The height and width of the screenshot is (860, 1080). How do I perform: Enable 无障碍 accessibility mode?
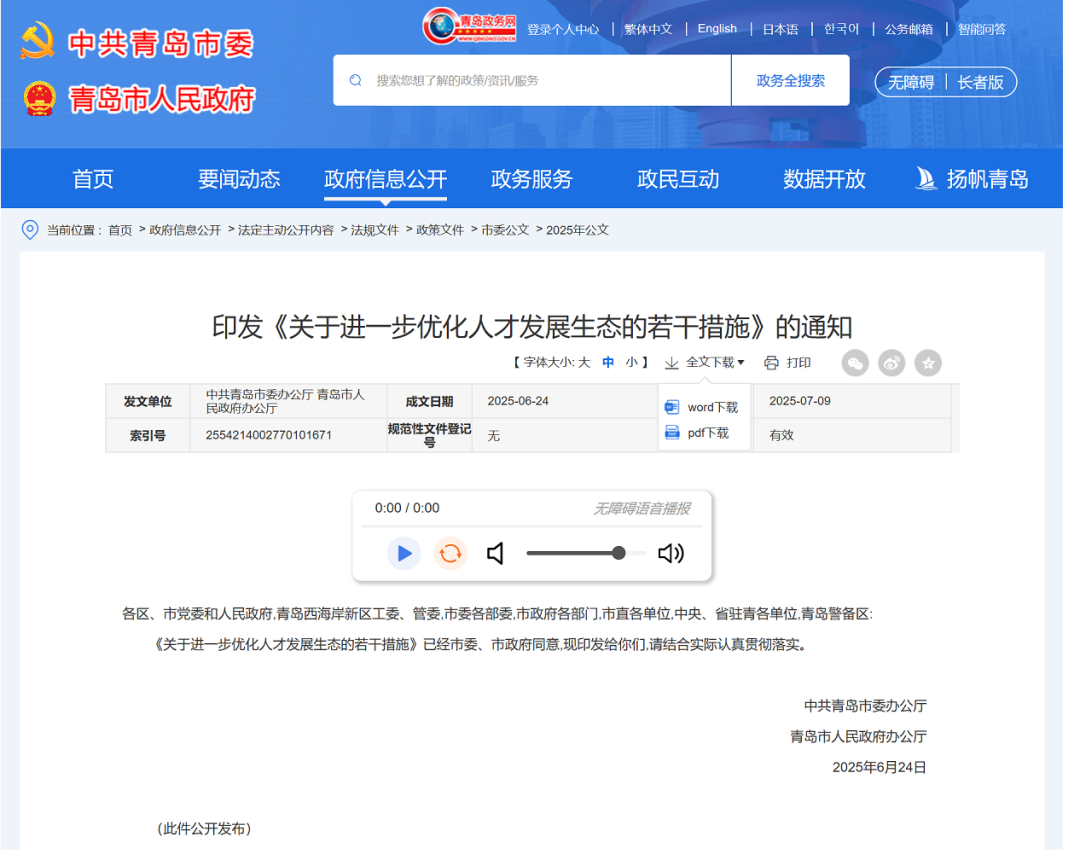[x=910, y=82]
